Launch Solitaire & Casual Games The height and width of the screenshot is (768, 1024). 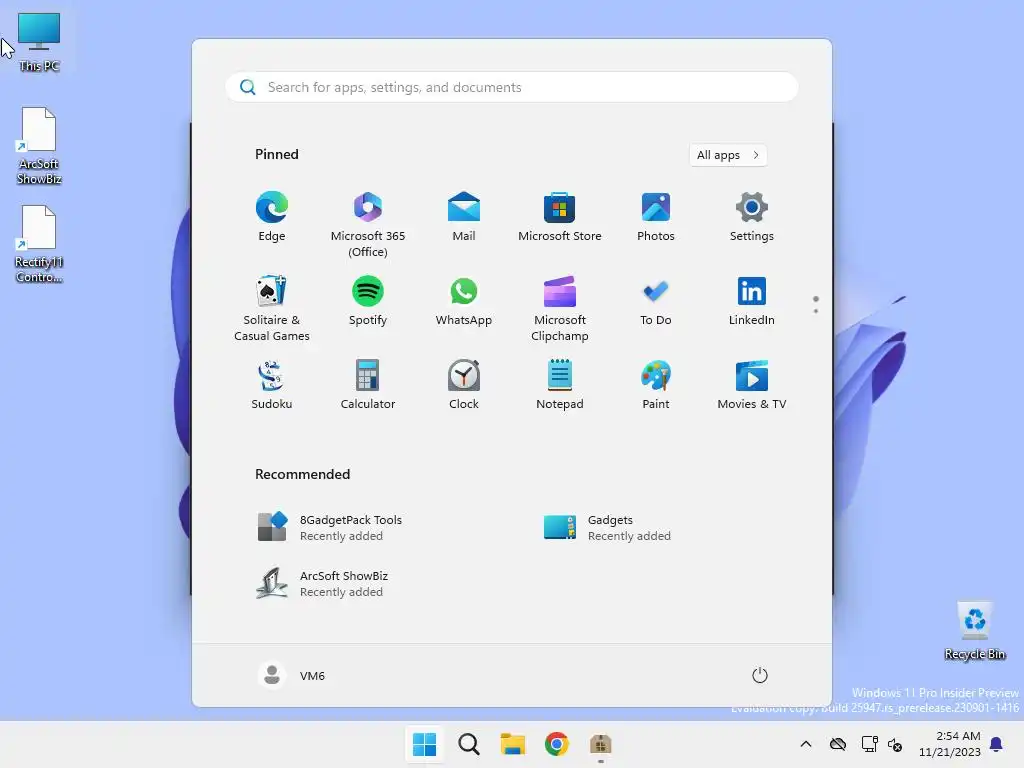pos(272,308)
